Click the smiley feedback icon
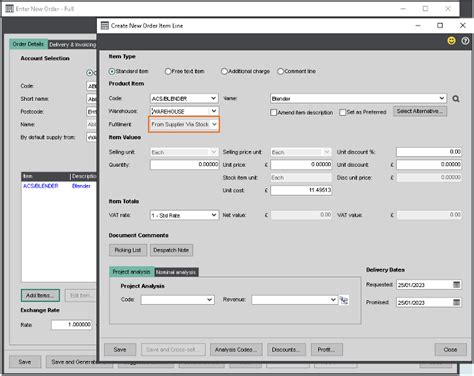This screenshot has height=376, width=474. [x=451, y=41]
